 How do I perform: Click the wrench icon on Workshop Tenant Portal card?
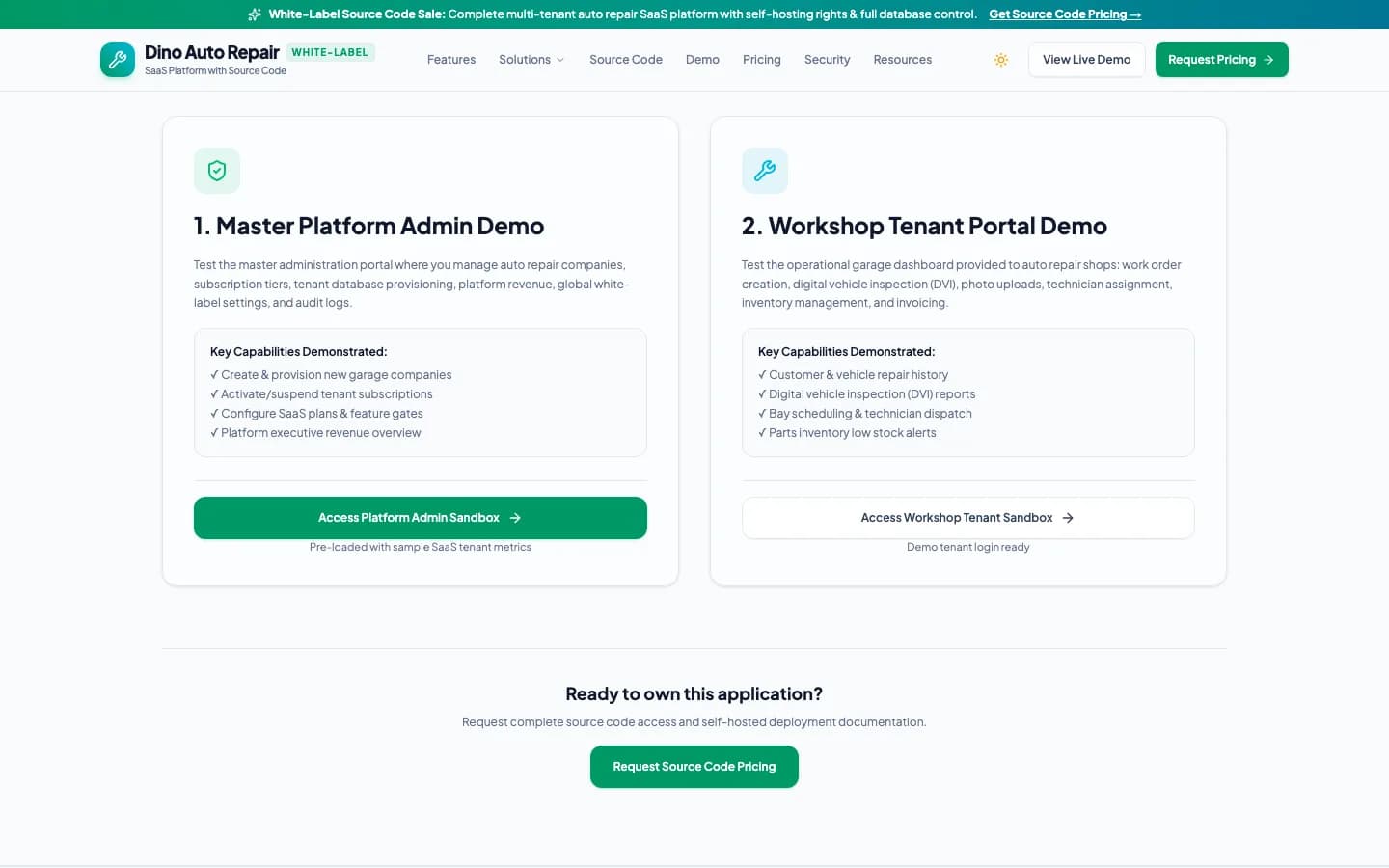pos(765,171)
